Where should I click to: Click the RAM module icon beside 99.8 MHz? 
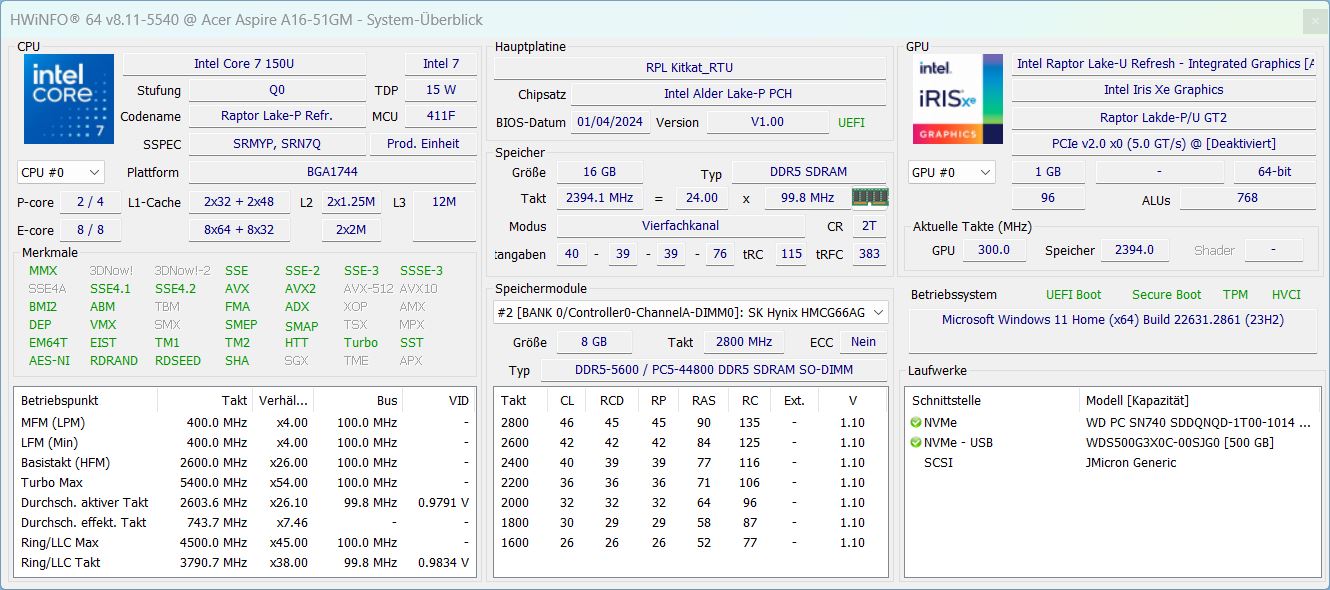coord(869,197)
